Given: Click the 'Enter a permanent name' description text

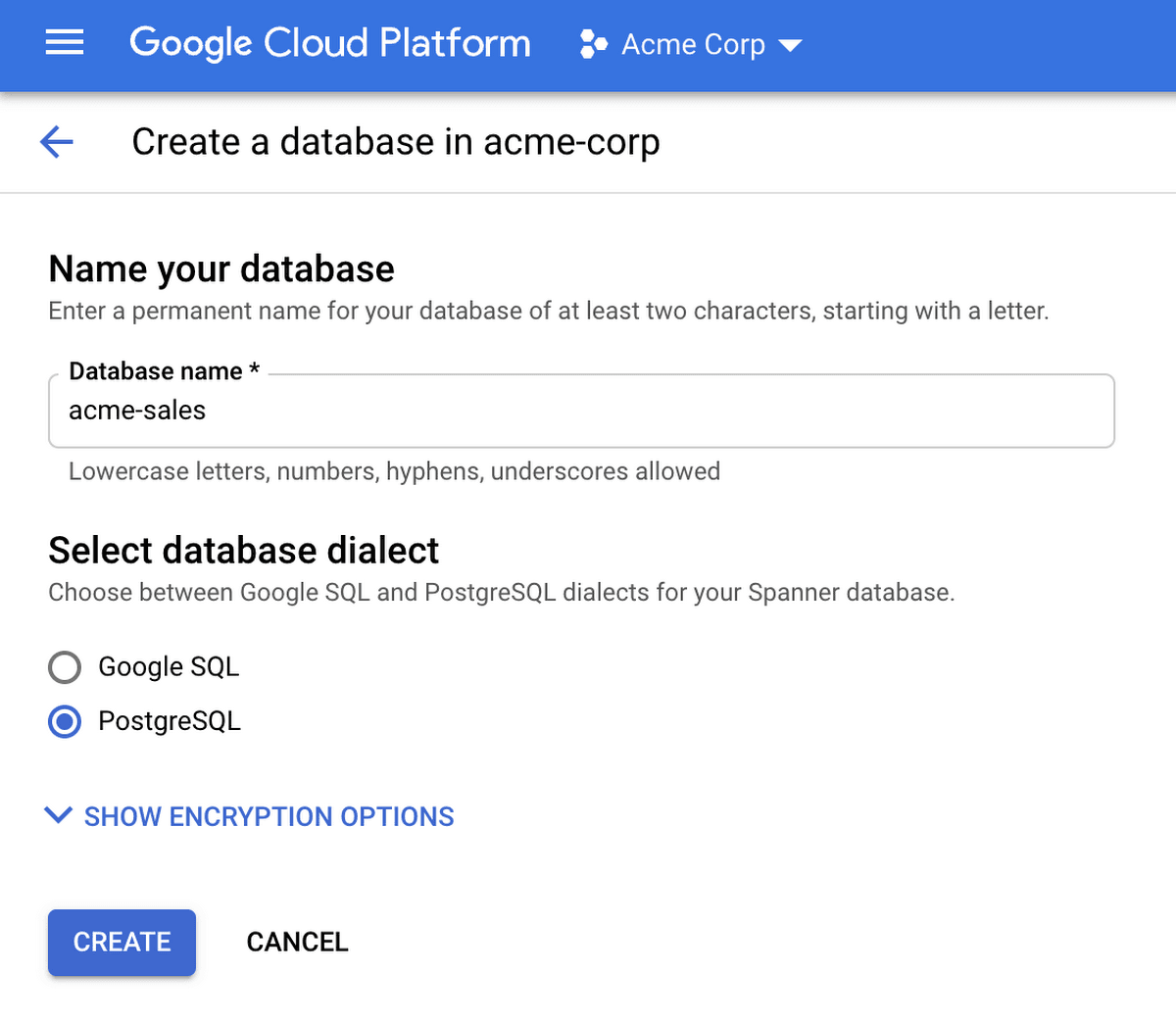Looking at the screenshot, I should pyautogui.click(x=549, y=311).
